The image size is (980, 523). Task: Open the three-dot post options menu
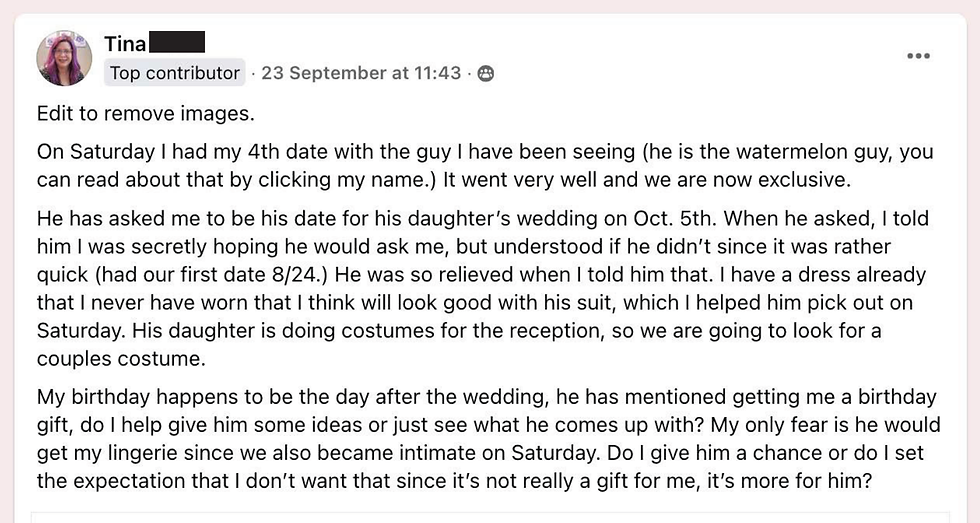pos(918,56)
